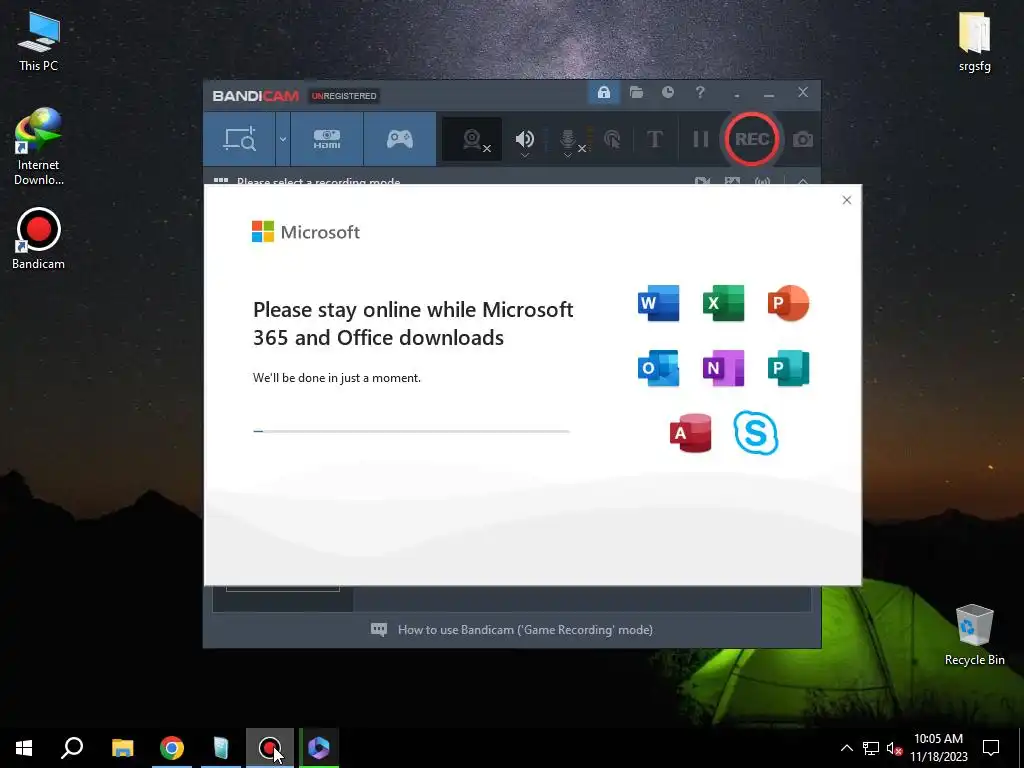Click the BANDICAM logo in the title bar
The image size is (1024, 768).
[x=255, y=96]
